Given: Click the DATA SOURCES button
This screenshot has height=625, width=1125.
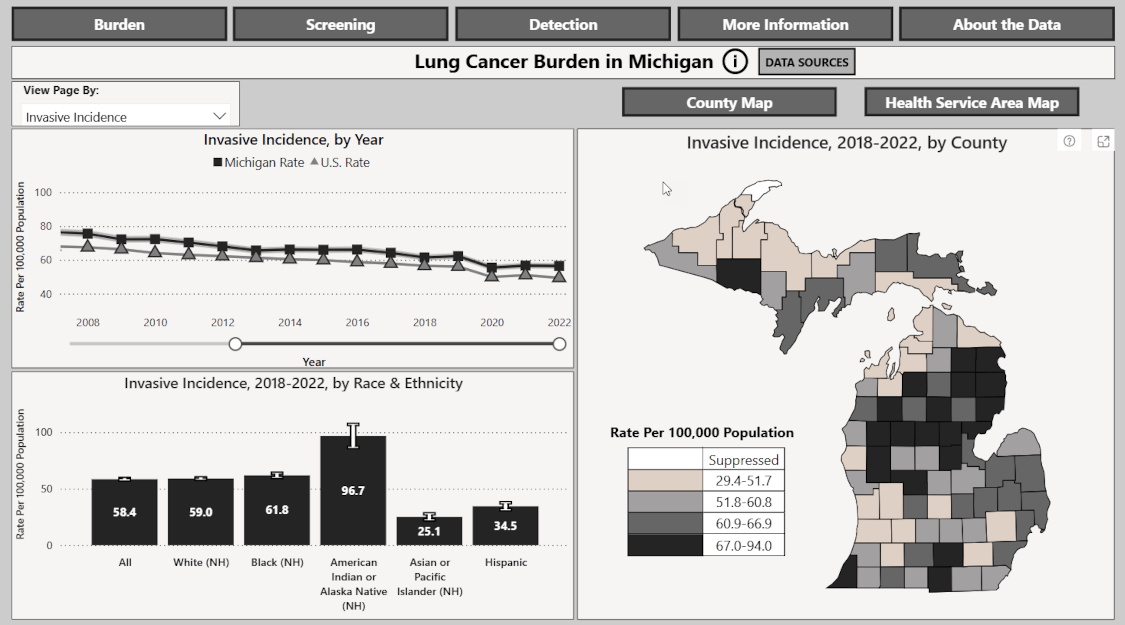Looking at the screenshot, I should (806, 62).
